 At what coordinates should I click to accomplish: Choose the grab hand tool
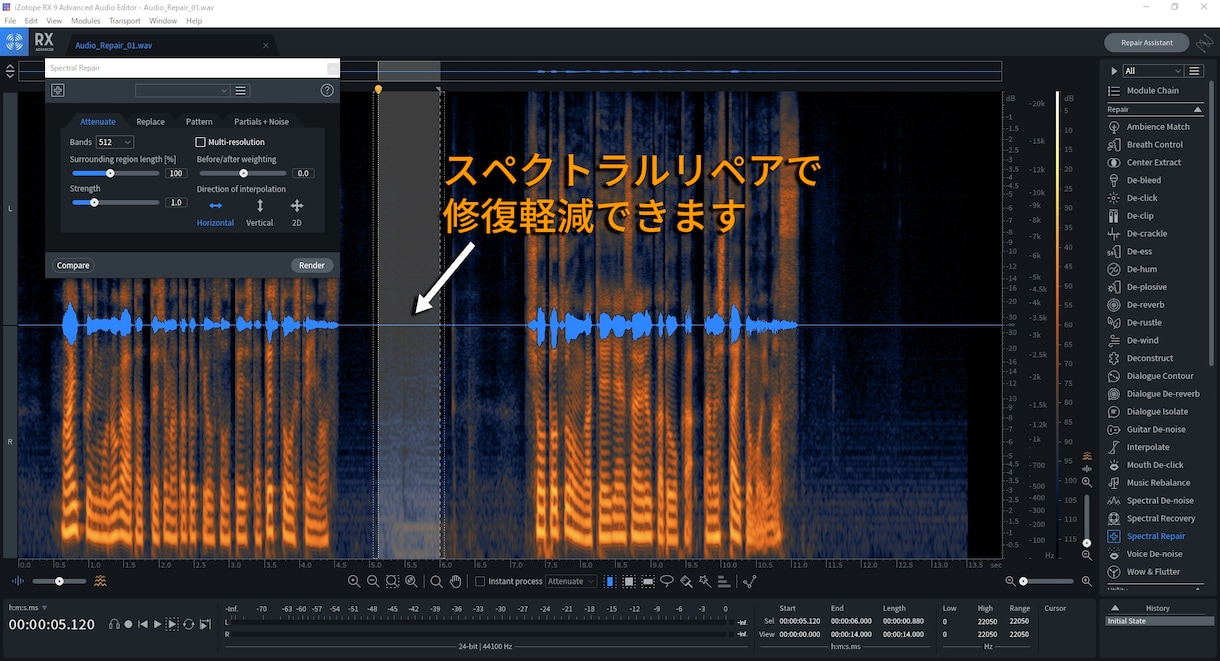coord(455,581)
